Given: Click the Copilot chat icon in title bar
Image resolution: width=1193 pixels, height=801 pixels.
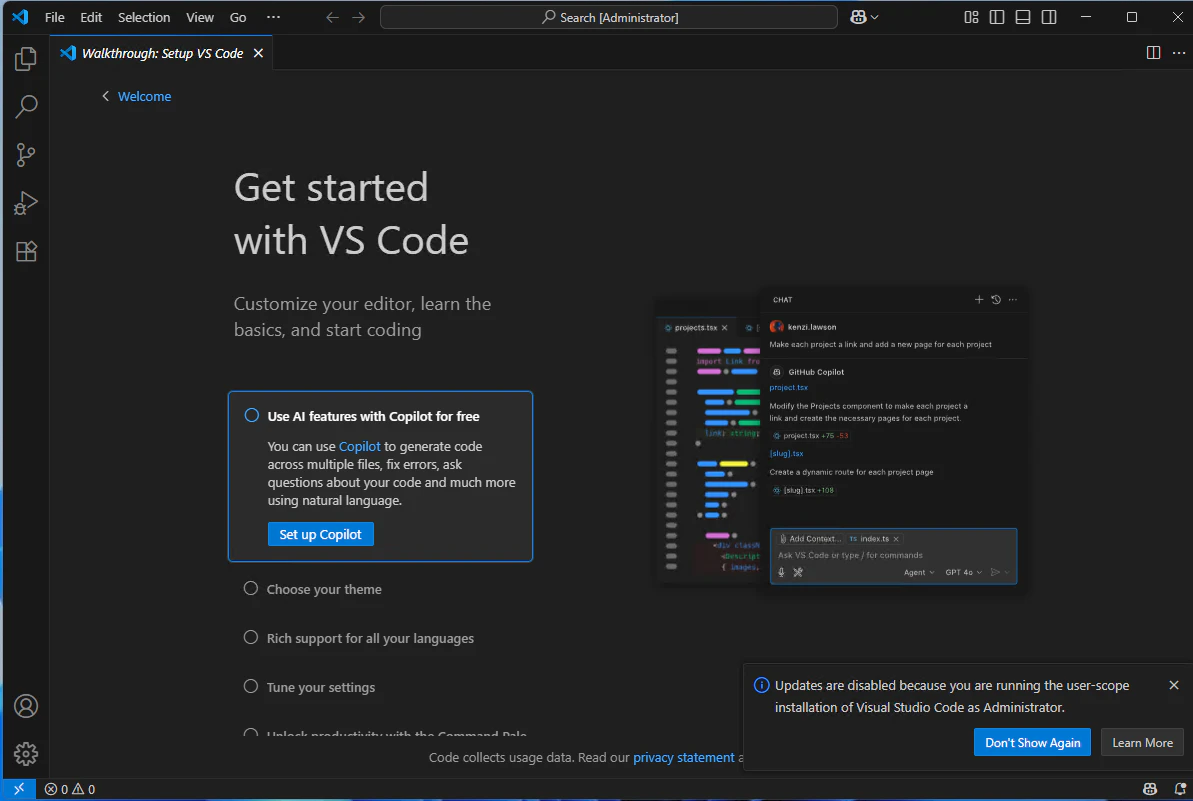Looking at the screenshot, I should click(x=858, y=17).
